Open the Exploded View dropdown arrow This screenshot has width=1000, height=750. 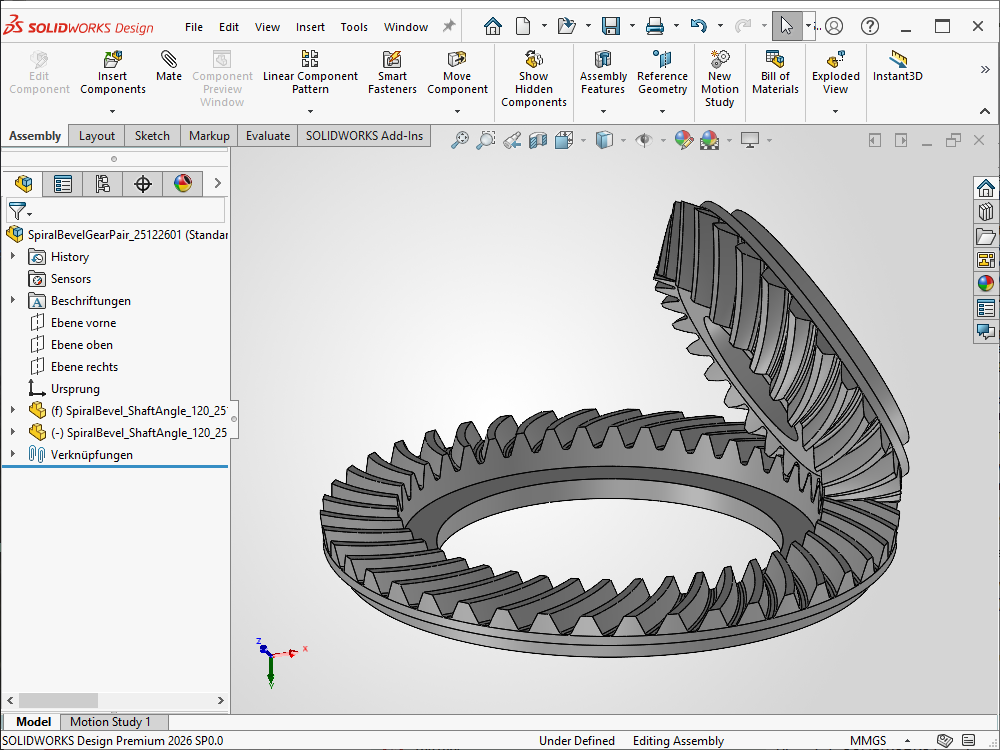pyautogui.click(x=836, y=111)
